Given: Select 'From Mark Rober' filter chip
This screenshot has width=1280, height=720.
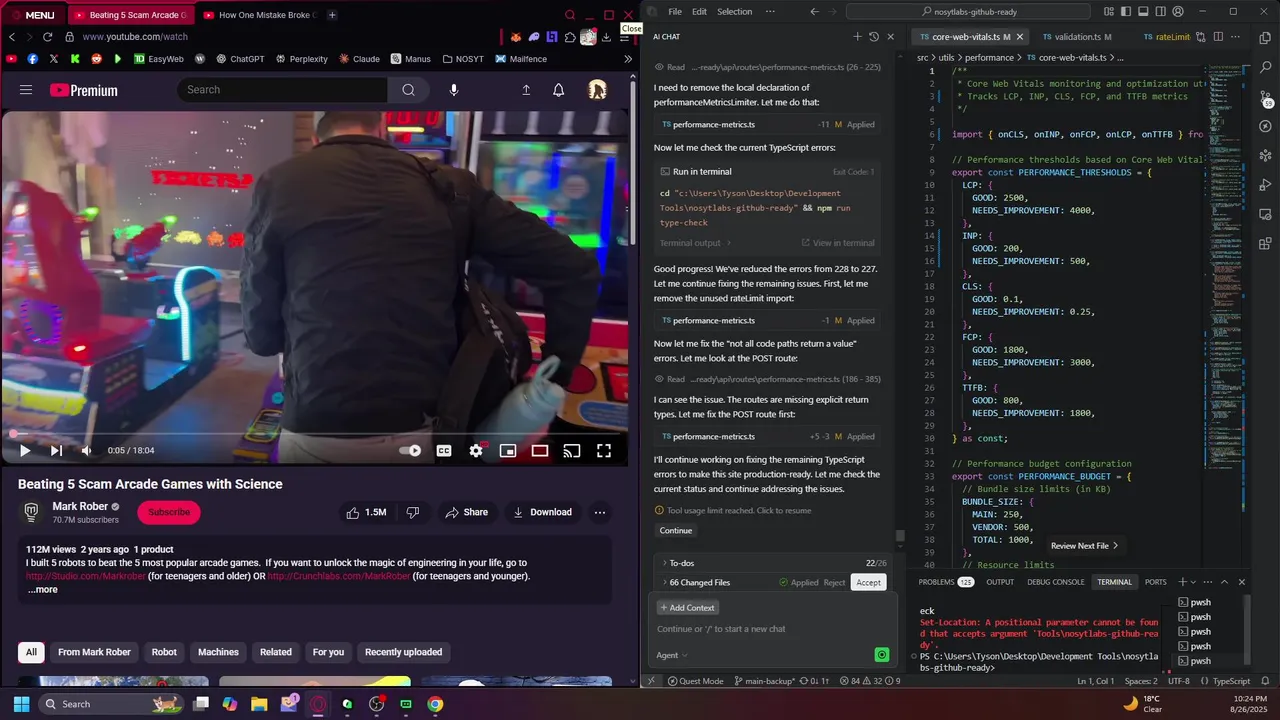Looking at the screenshot, I should click(94, 652).
